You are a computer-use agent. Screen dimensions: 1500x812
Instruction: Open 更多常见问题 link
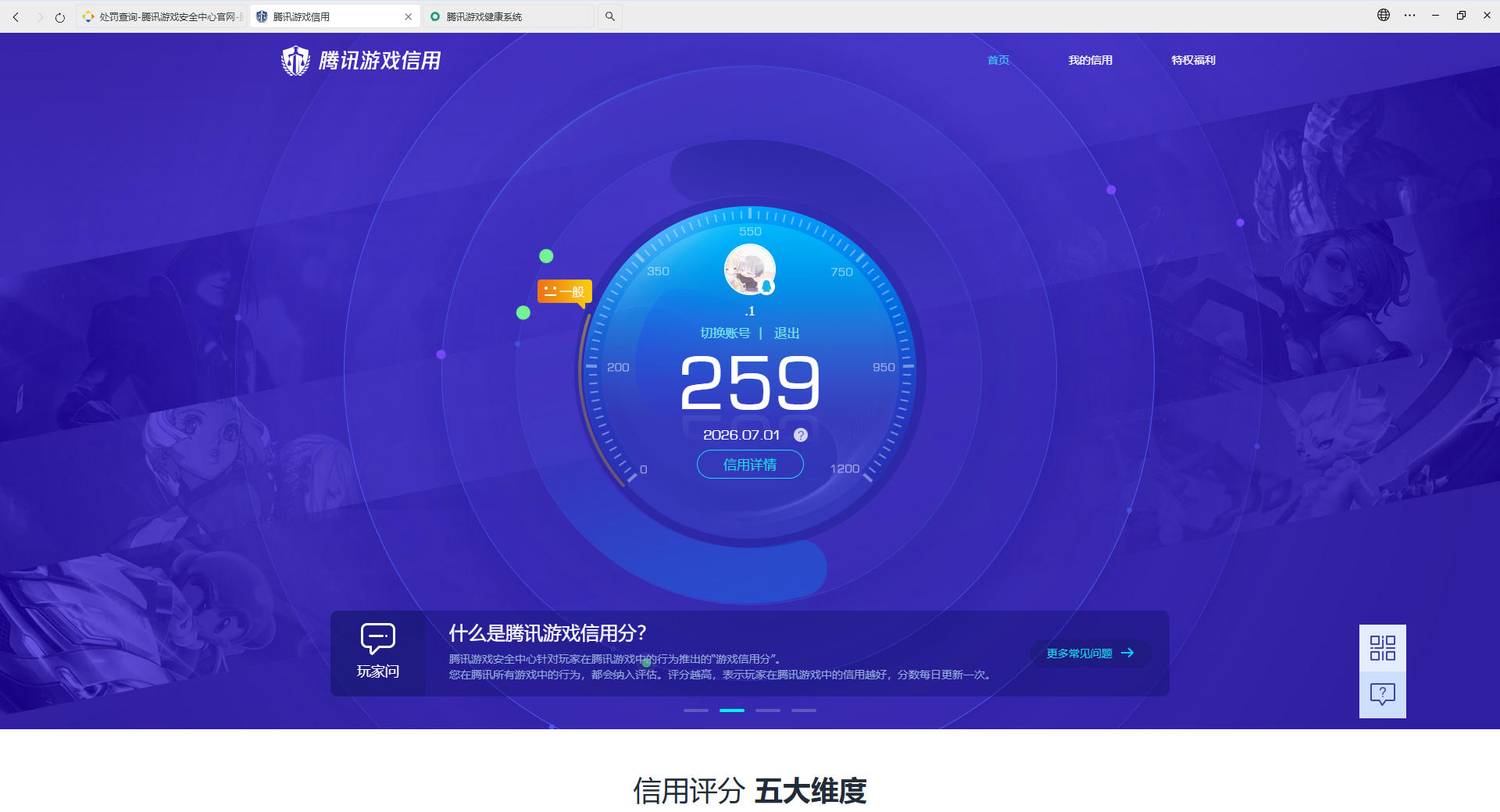coord(1080,654)
